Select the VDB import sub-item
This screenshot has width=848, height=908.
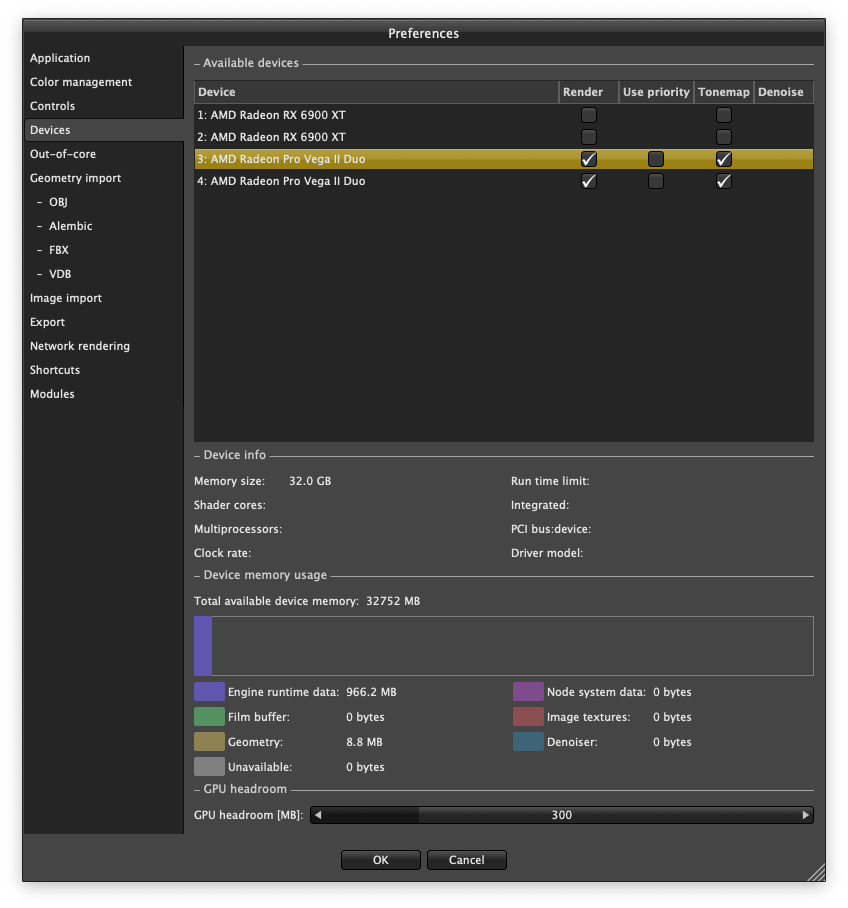[x=60, y=274]
